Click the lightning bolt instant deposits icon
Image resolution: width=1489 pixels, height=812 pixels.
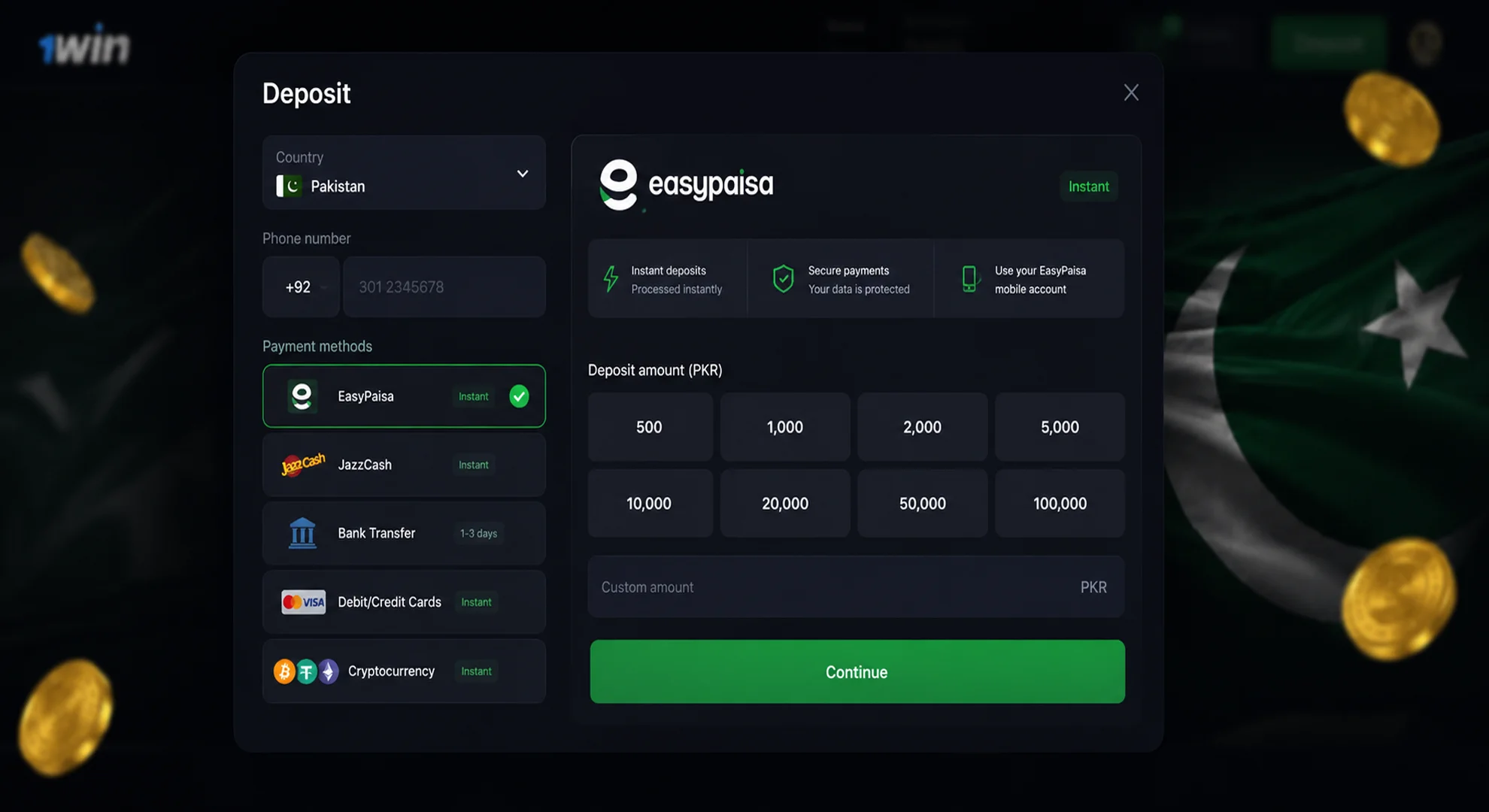(611, 279)
